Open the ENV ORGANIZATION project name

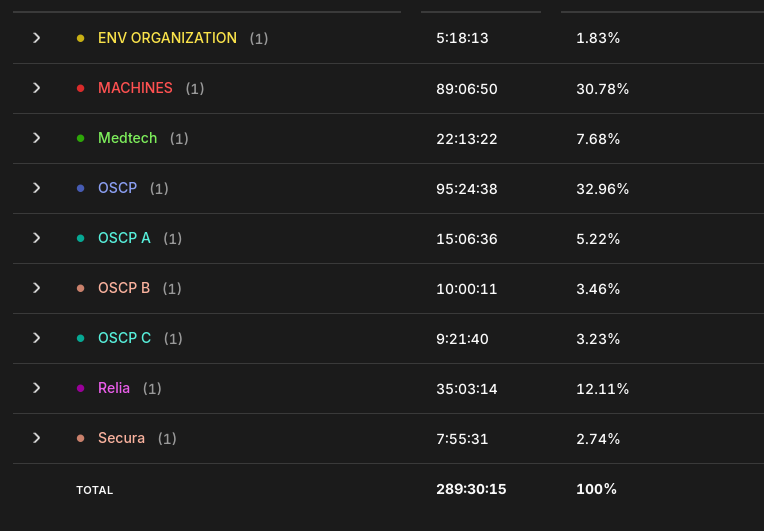(x=167, y=38)
